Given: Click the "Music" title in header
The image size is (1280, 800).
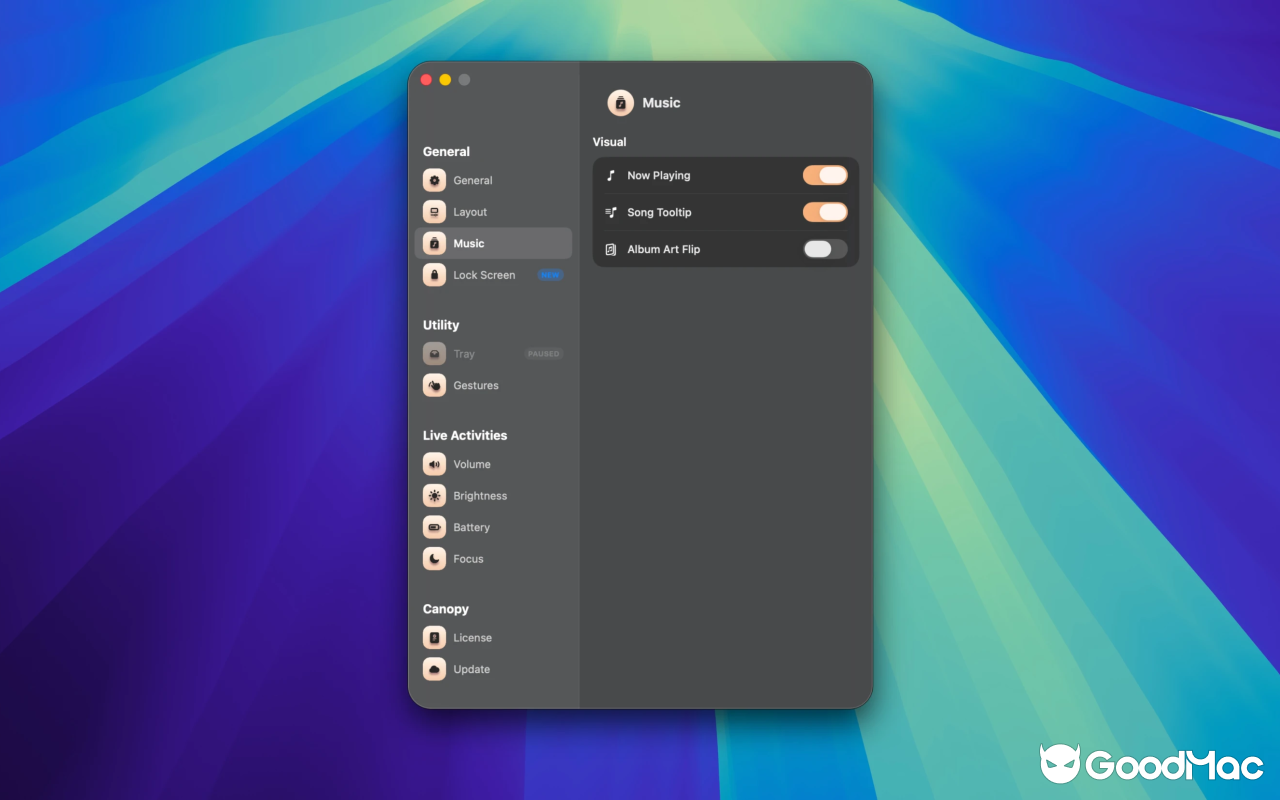Looking at the screenshot, I should pos(661,103).
